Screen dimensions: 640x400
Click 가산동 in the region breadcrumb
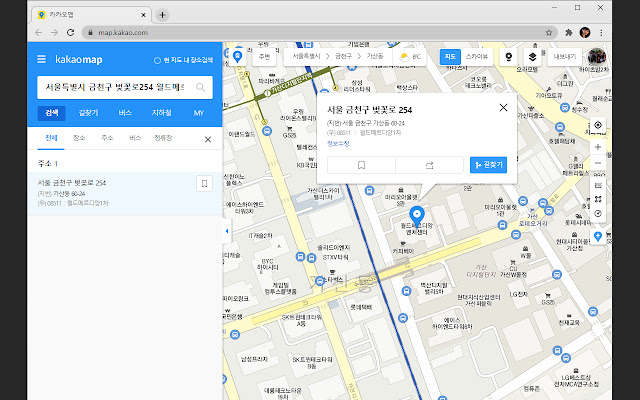(x=375, y=56)
